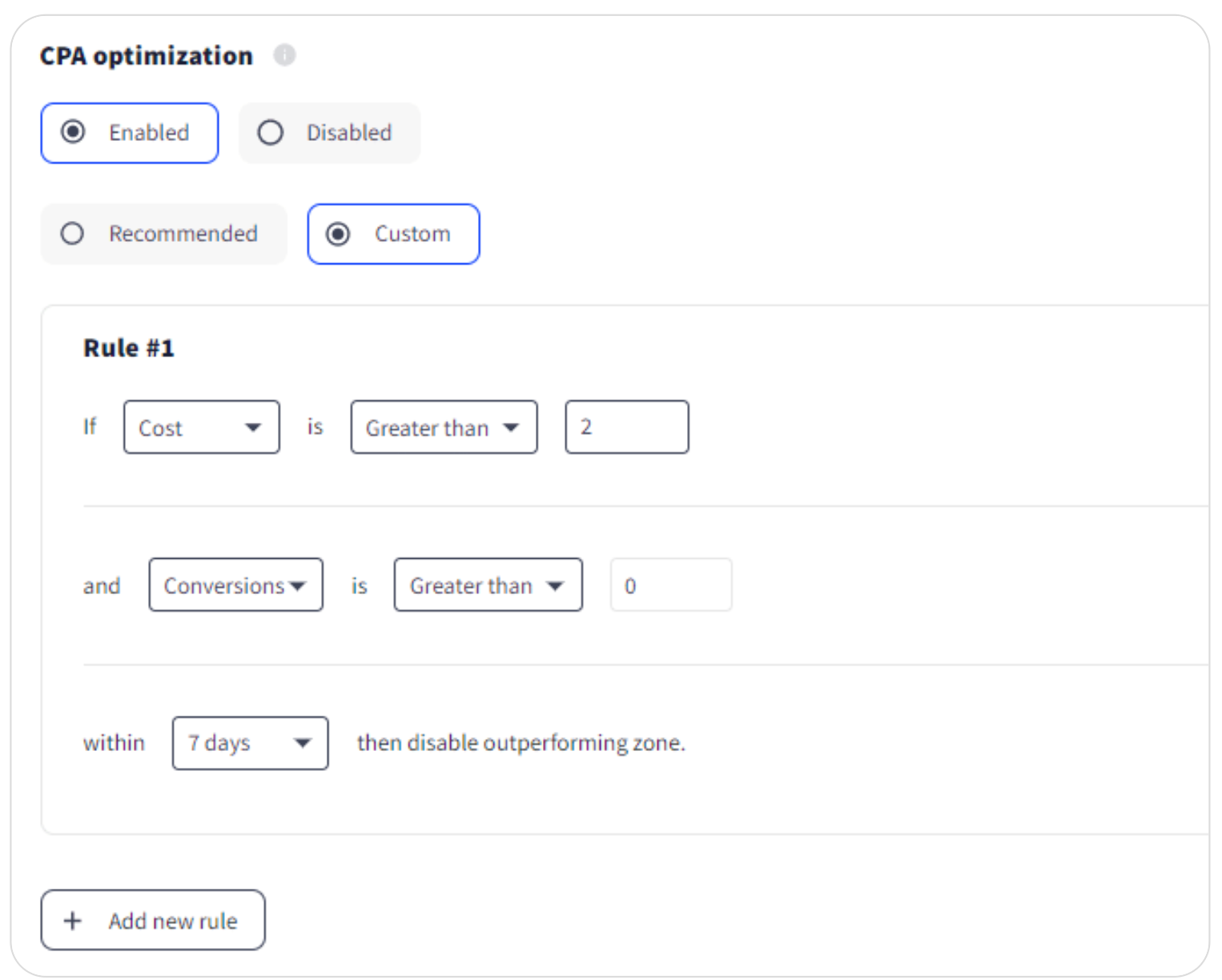Image resolution: width=1222 pixels, height=980 pixels.
Task: Open the Greater than dropdown for Conversions
Action: point(487,585)
